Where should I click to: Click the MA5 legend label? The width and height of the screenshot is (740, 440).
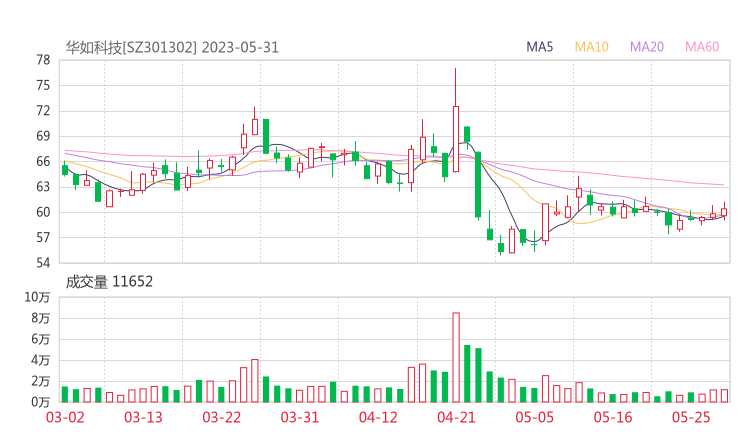click(539, 47)
